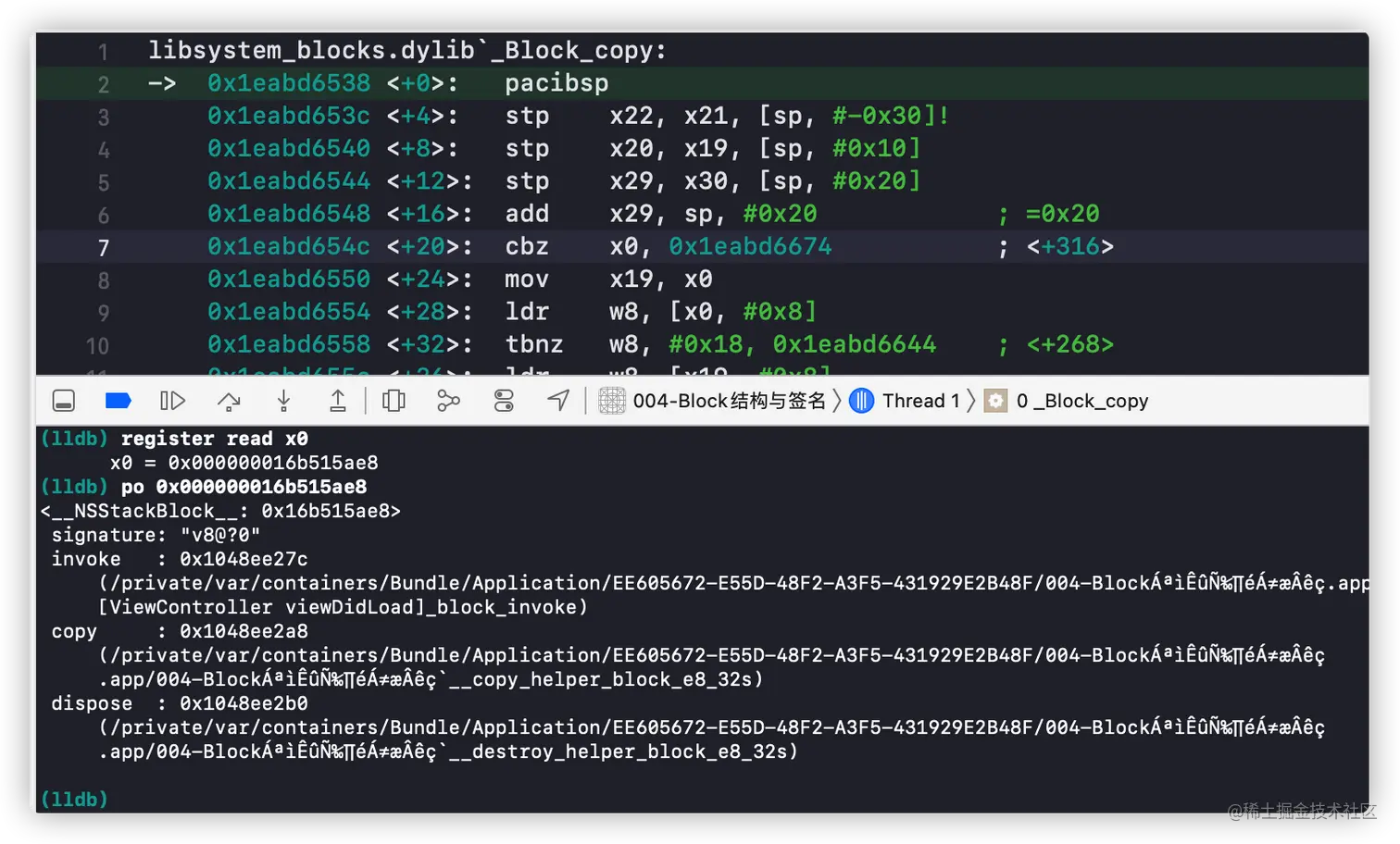
Task: Click the 'po 0x000000016b515ae8' command
Action: pos(244,487)
